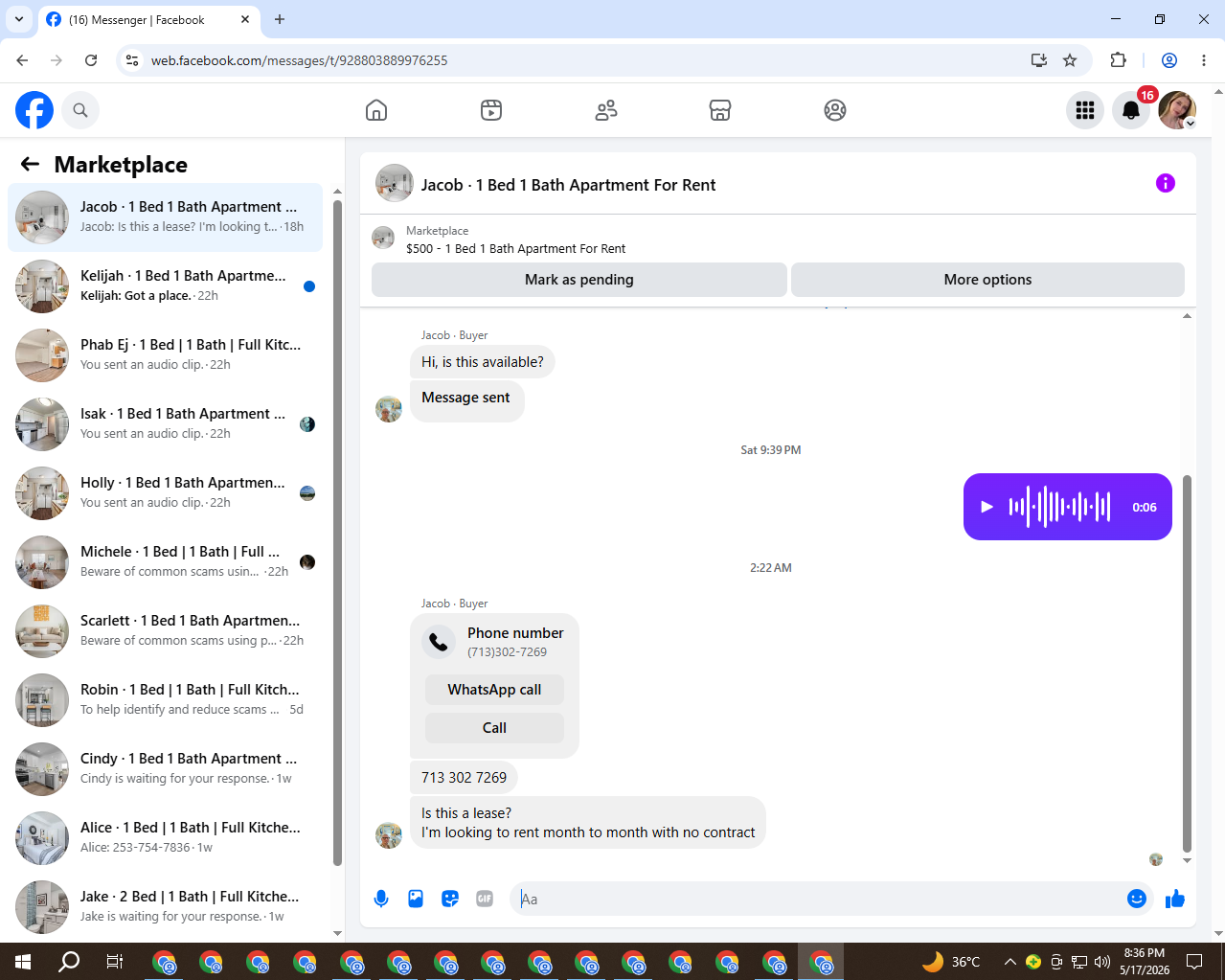The width and height of the screenshot is (1225, 980).
Task: Open Holly conversation
Action: [166, 493]
